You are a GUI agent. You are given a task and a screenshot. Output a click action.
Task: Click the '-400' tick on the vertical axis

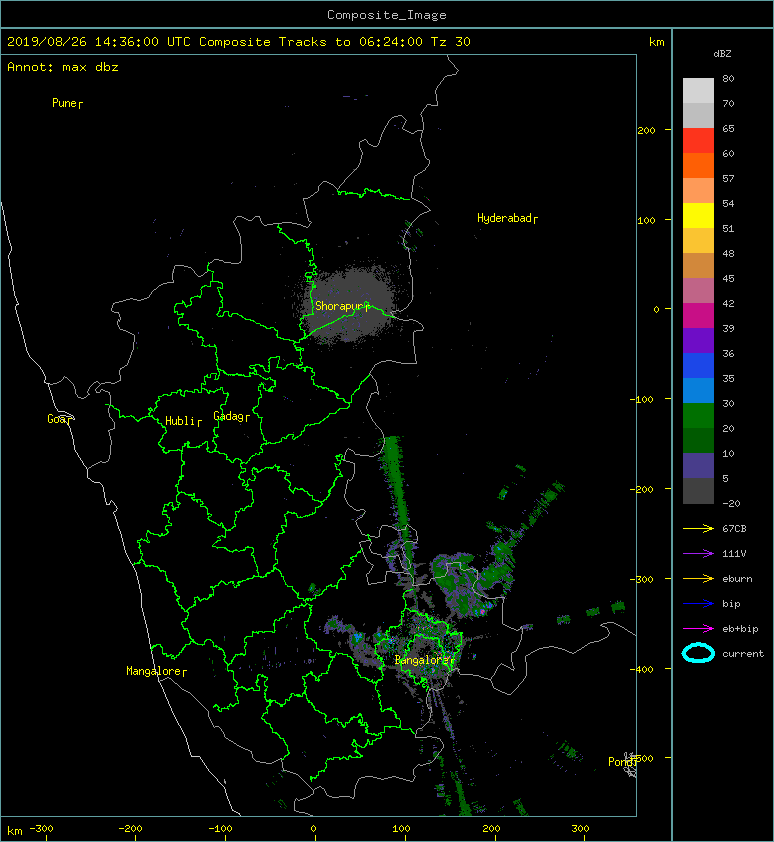[642, 669]
